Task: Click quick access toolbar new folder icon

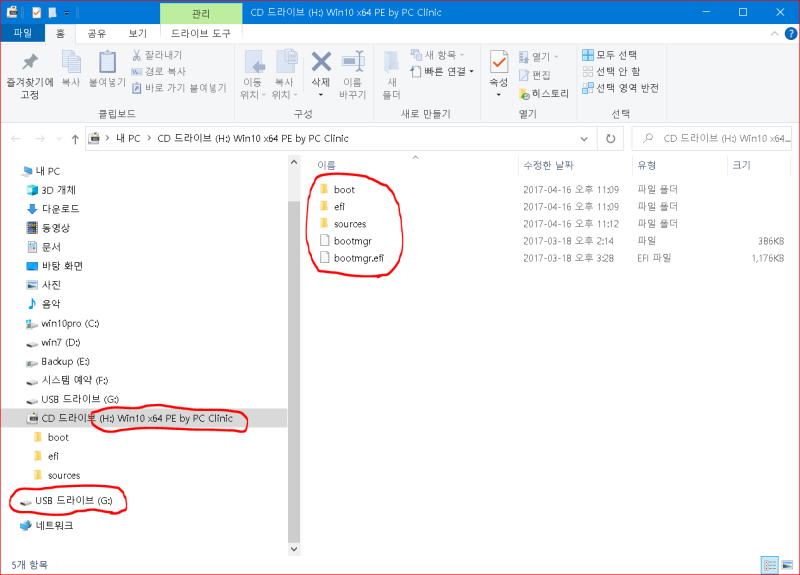Action: coord(53,12)
